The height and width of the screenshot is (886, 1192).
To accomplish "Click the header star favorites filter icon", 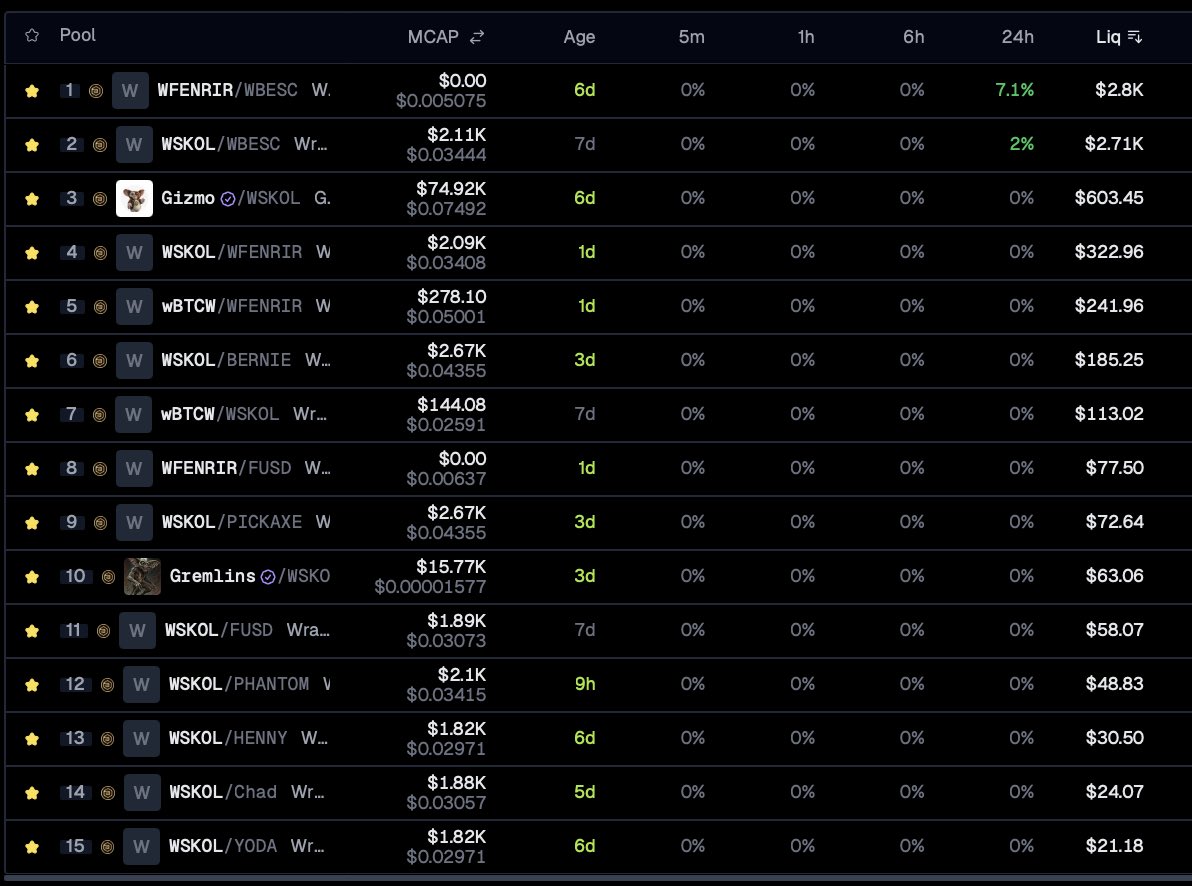I will pyautogui.click(x=32, y=36).
